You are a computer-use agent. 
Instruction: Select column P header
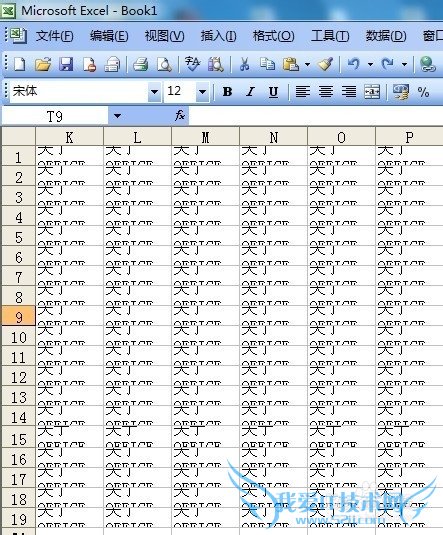click(x=409, y=137)
